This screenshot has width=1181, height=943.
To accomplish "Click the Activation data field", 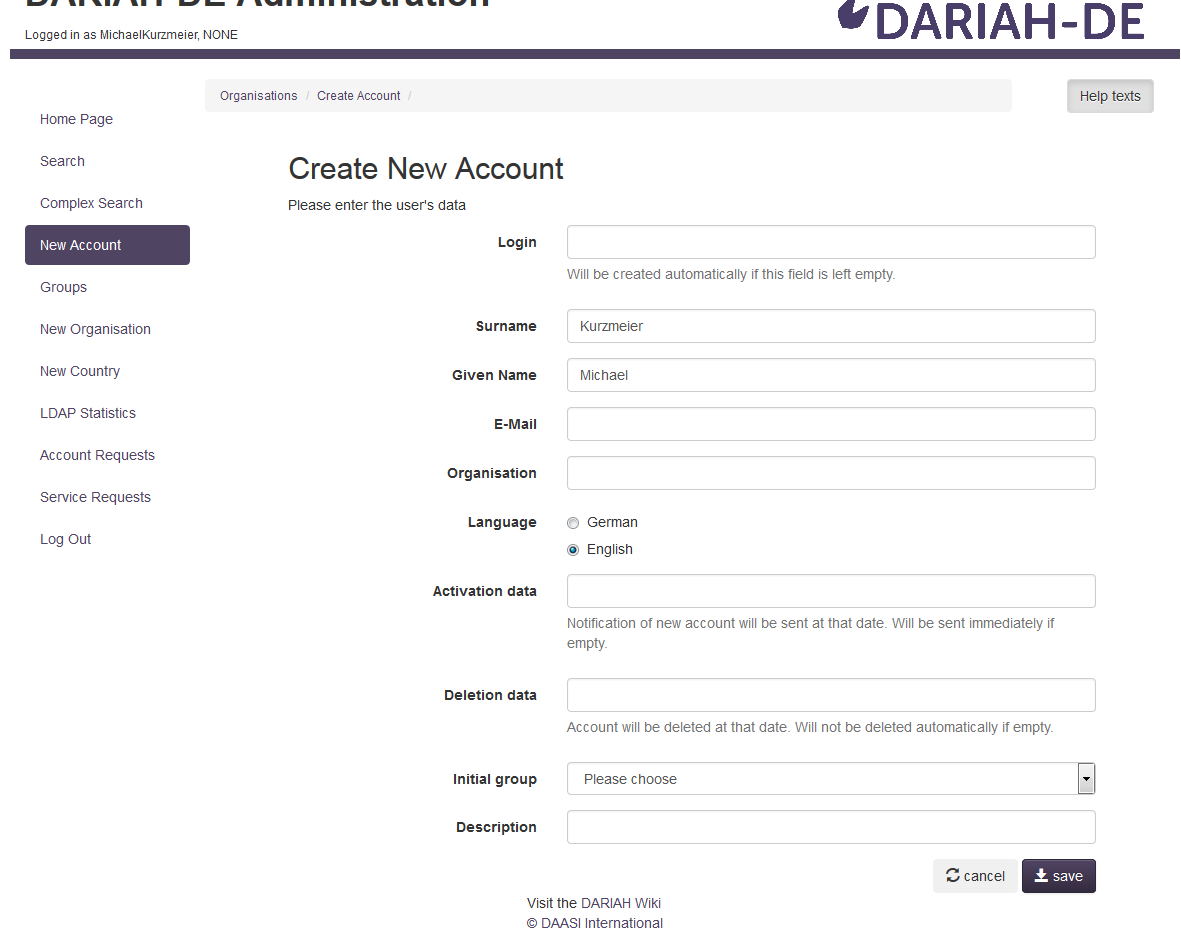I will click(x=830, y=591).
